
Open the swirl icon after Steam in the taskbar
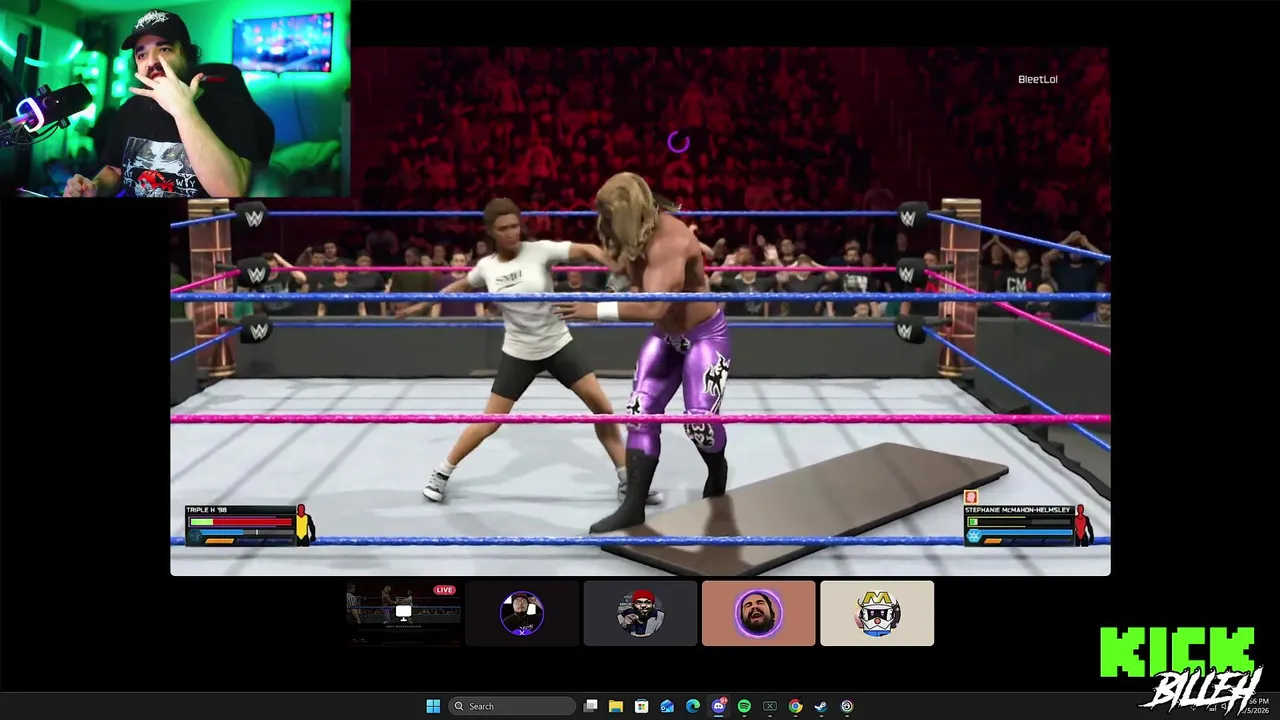847,706
